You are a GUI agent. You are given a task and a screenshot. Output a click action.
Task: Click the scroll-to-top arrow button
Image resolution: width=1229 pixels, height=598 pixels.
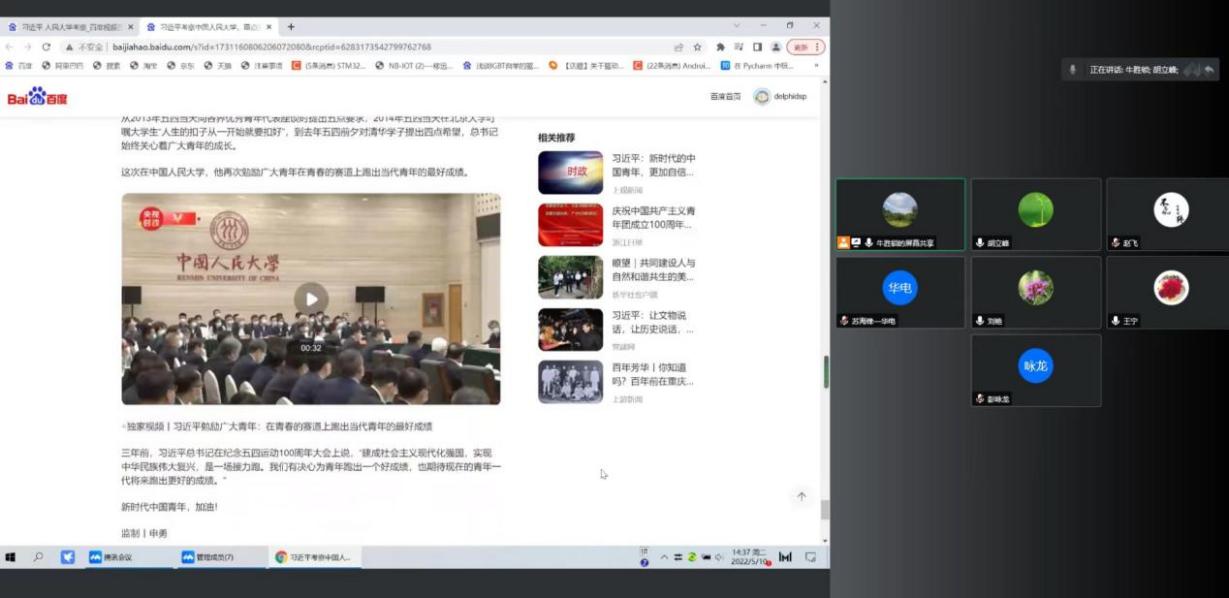[801, 496]
